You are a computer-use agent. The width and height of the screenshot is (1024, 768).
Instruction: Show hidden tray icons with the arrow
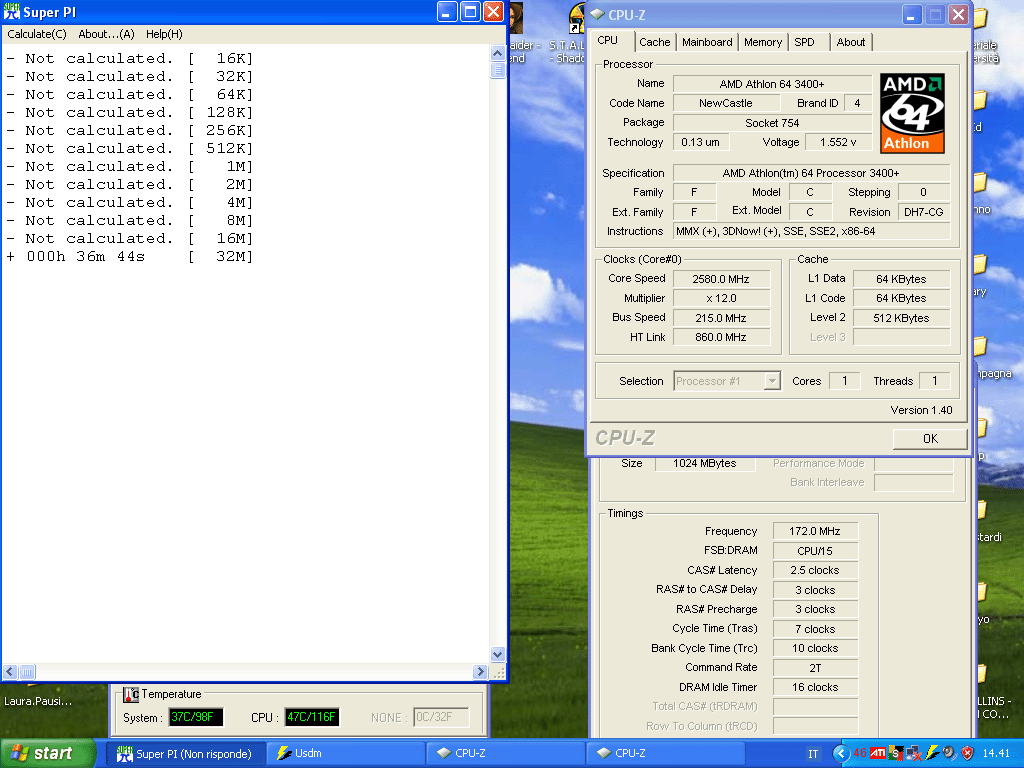click(840, 753)
